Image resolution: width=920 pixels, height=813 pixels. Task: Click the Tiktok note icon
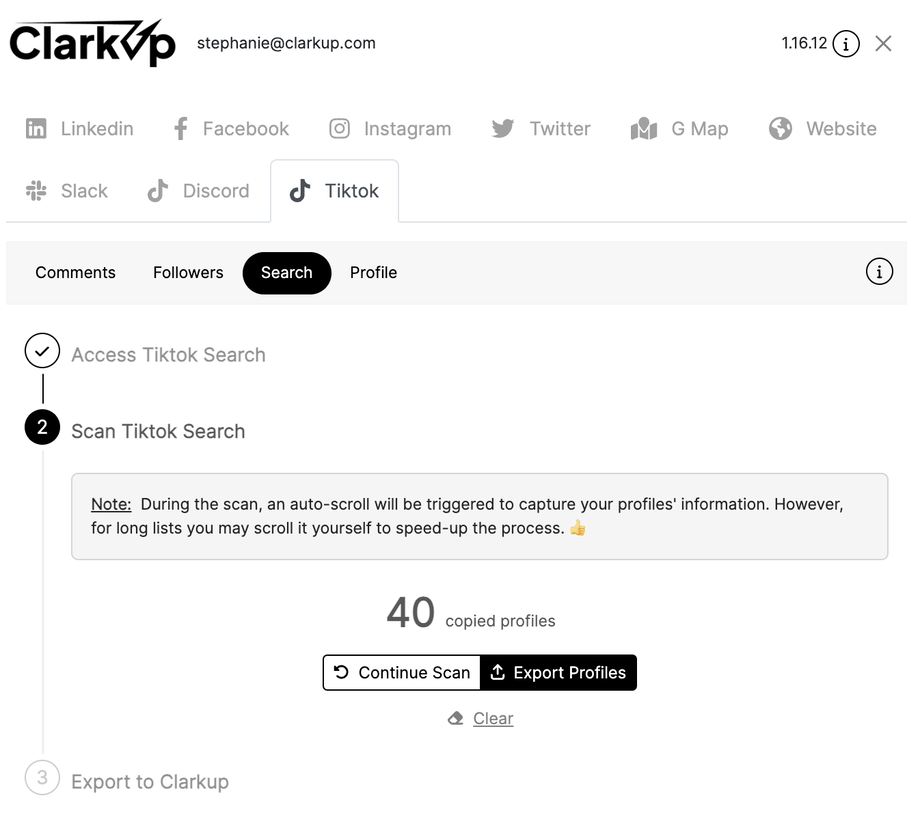tap(300, 191)
